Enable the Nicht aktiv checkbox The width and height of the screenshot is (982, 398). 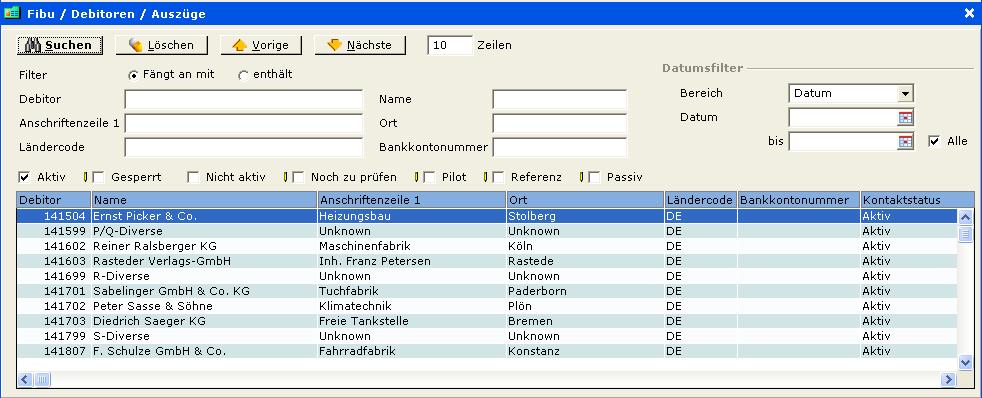click(193, 177)
